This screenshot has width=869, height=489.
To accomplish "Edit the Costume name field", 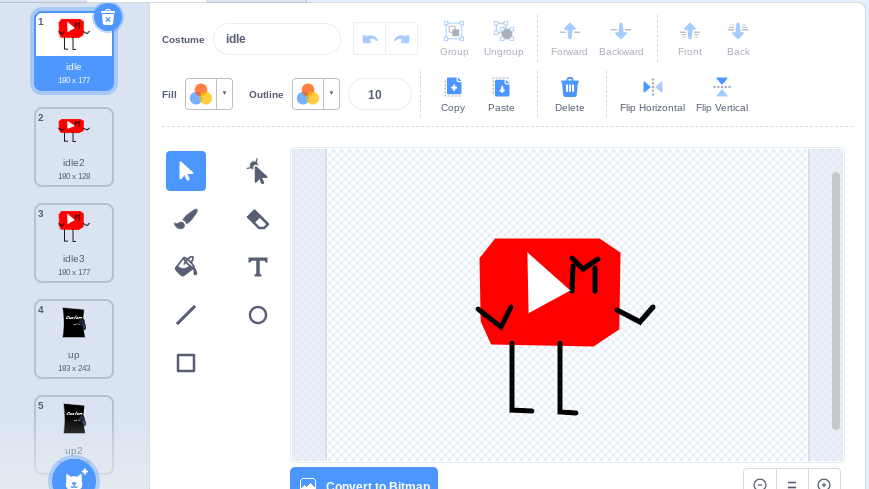I will (277, 39).
